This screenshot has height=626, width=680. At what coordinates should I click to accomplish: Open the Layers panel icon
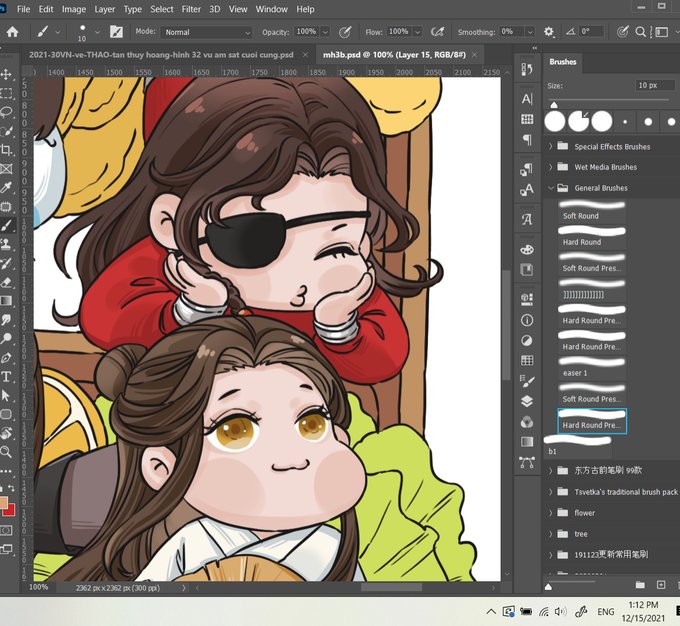(527, 401)
